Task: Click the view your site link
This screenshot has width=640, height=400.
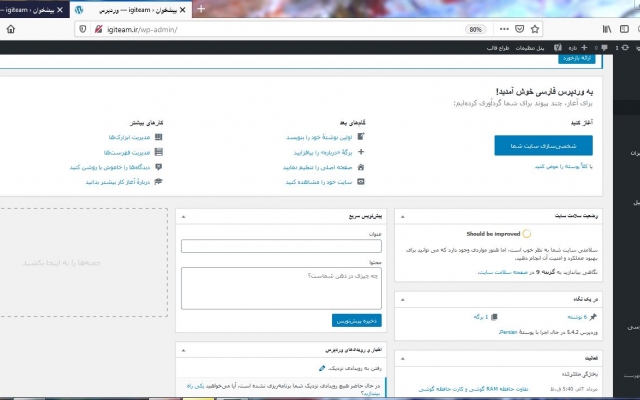Action: (x=319, y=182)
